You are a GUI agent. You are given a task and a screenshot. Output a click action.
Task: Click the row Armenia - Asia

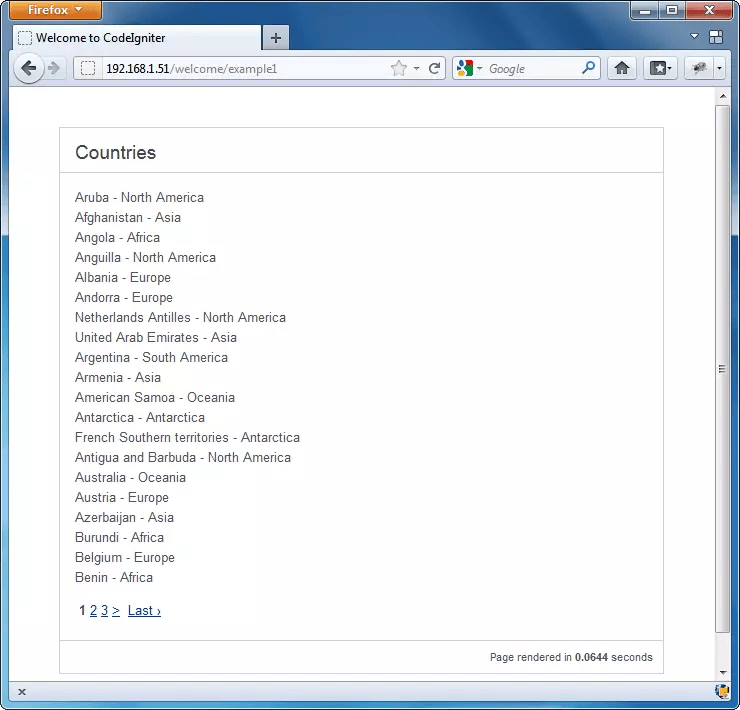(x=118, y=377)
